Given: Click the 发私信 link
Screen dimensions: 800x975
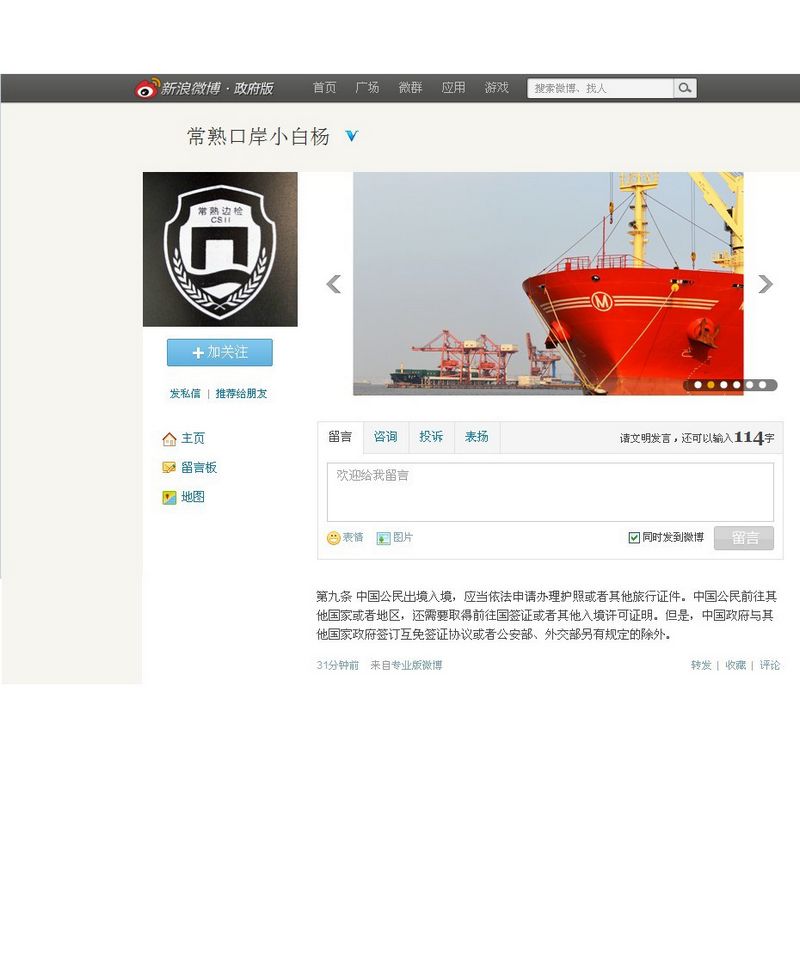Looking at the screenshot, I should [185, 394].
